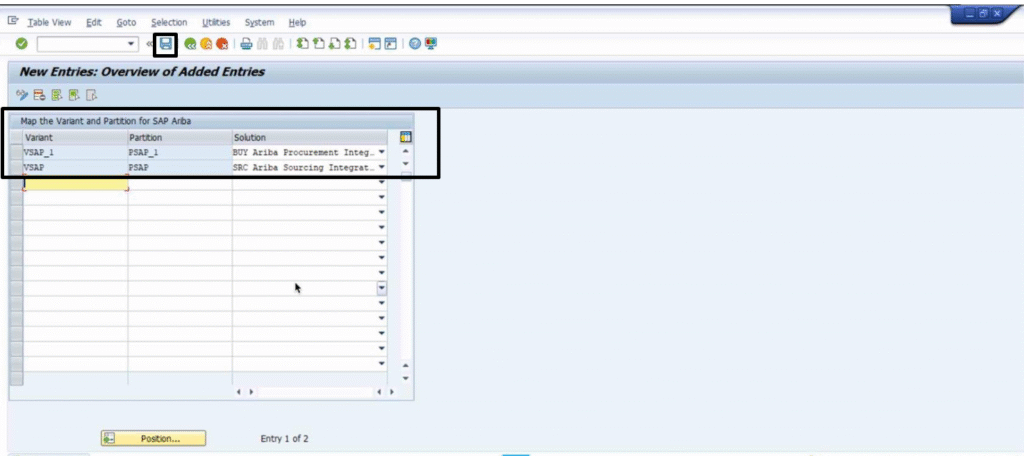Click the PSAP partition cell
Image resolution: width=1024 pixels, height=456 pixels.
click(x=180, y=167)
